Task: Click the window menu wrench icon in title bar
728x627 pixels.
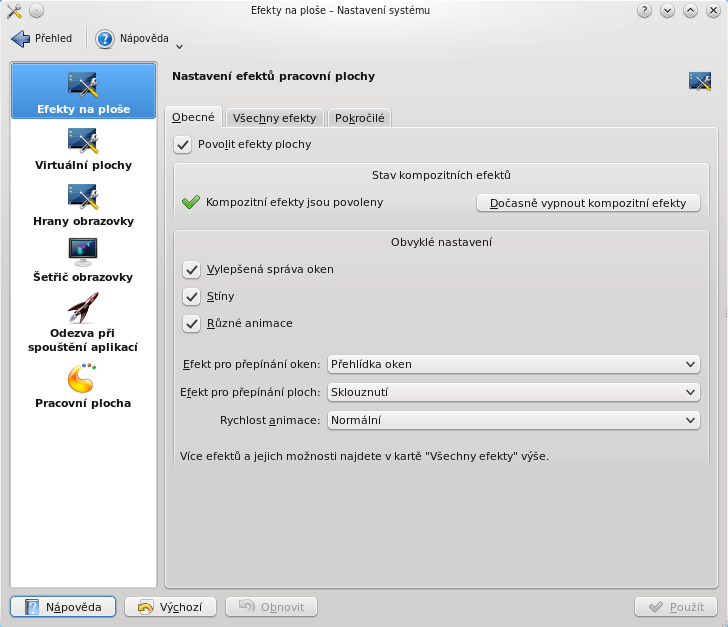Action: pyautogui.click(x=14, y=11)
